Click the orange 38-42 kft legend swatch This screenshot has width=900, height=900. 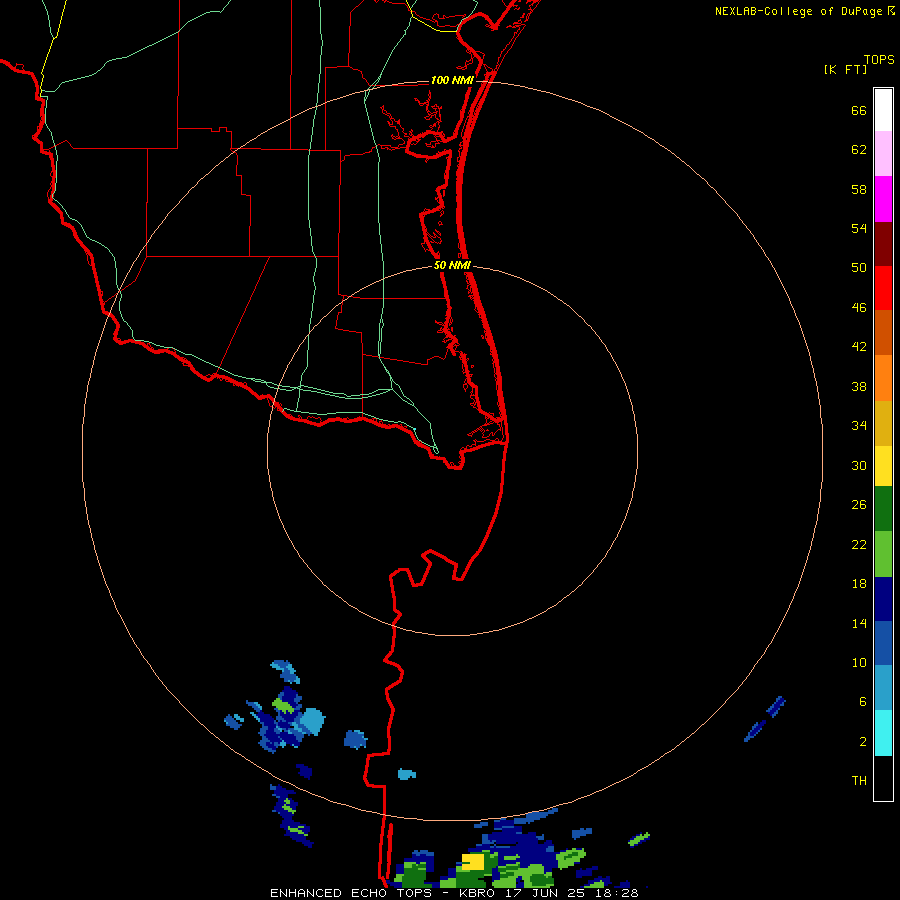point(883,378)
